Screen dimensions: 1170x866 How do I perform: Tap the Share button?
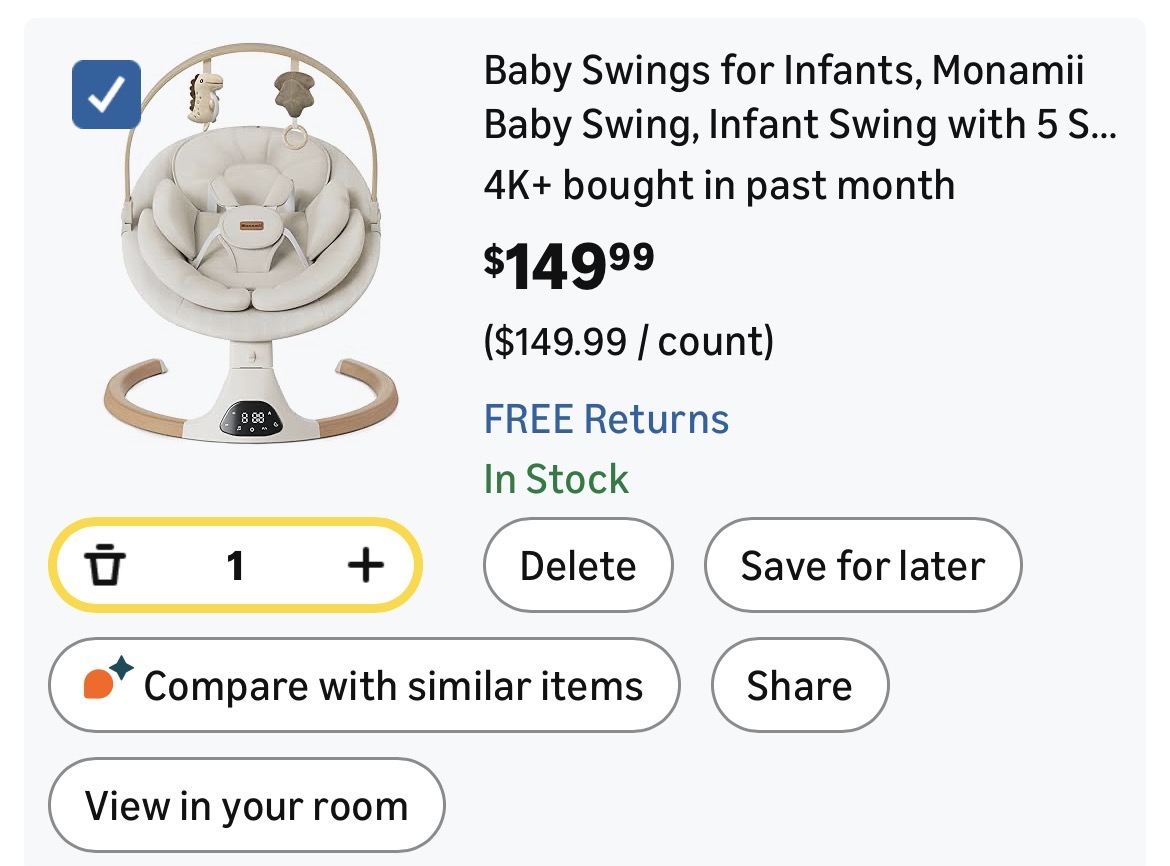(x=799, y=686)
